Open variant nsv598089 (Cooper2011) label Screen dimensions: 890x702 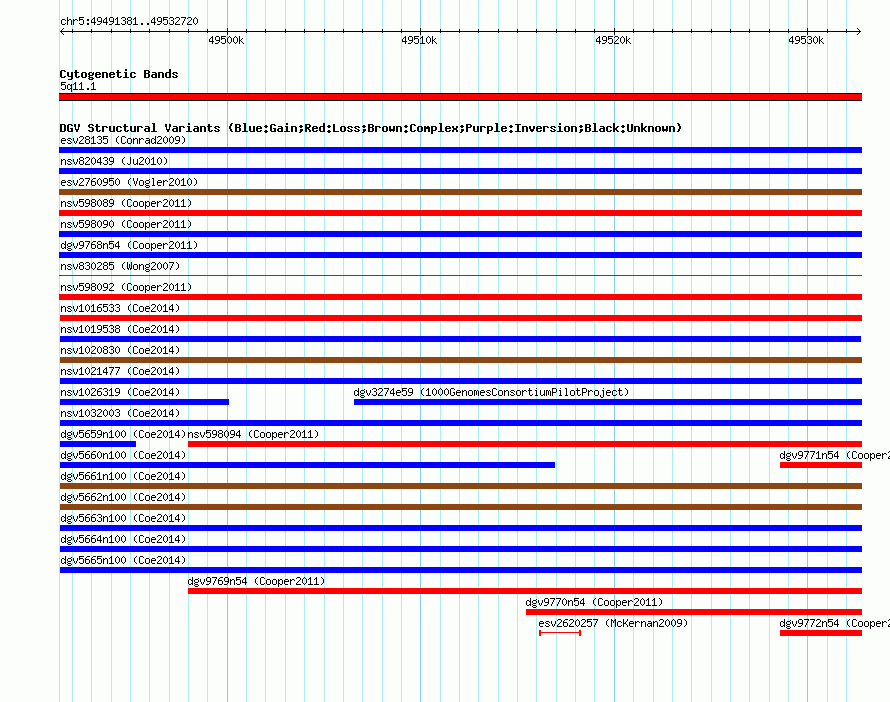[126, 203]
